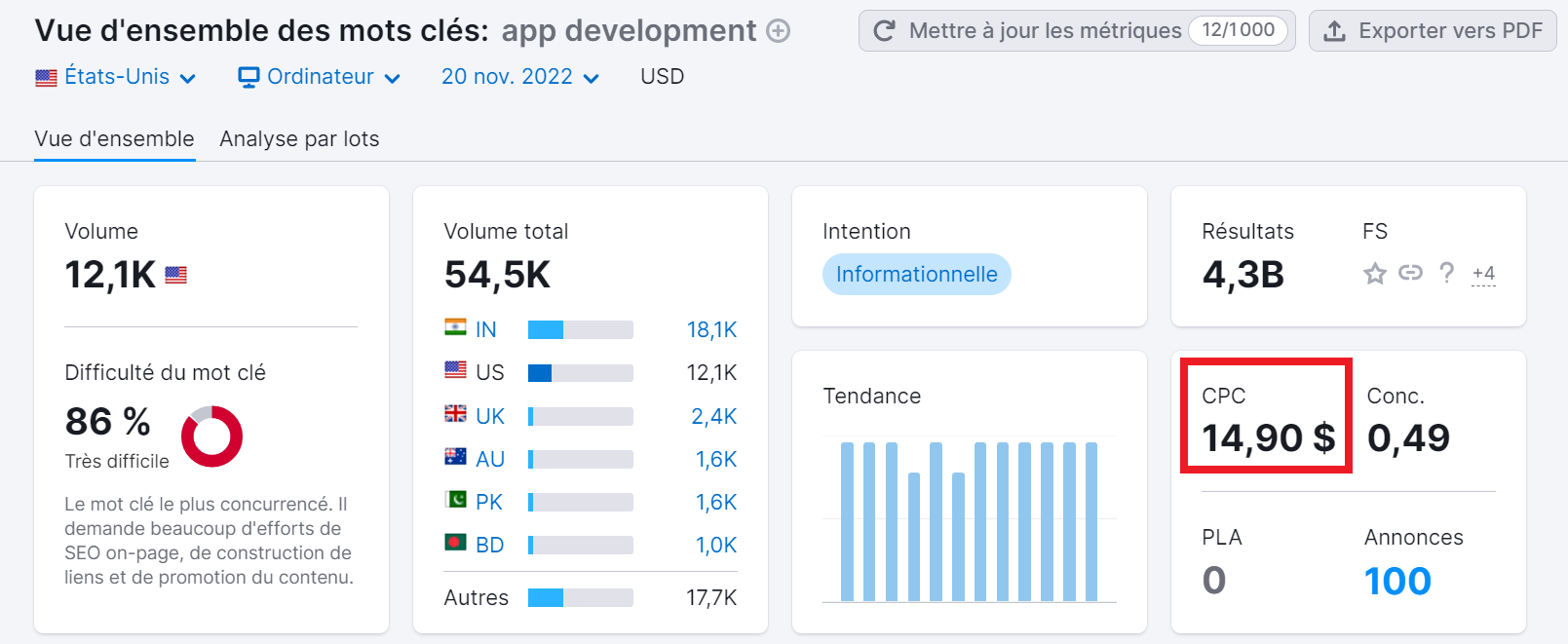Select the Vue d'ensemble tab
The image size is (1568, 644).
point(114,139)
